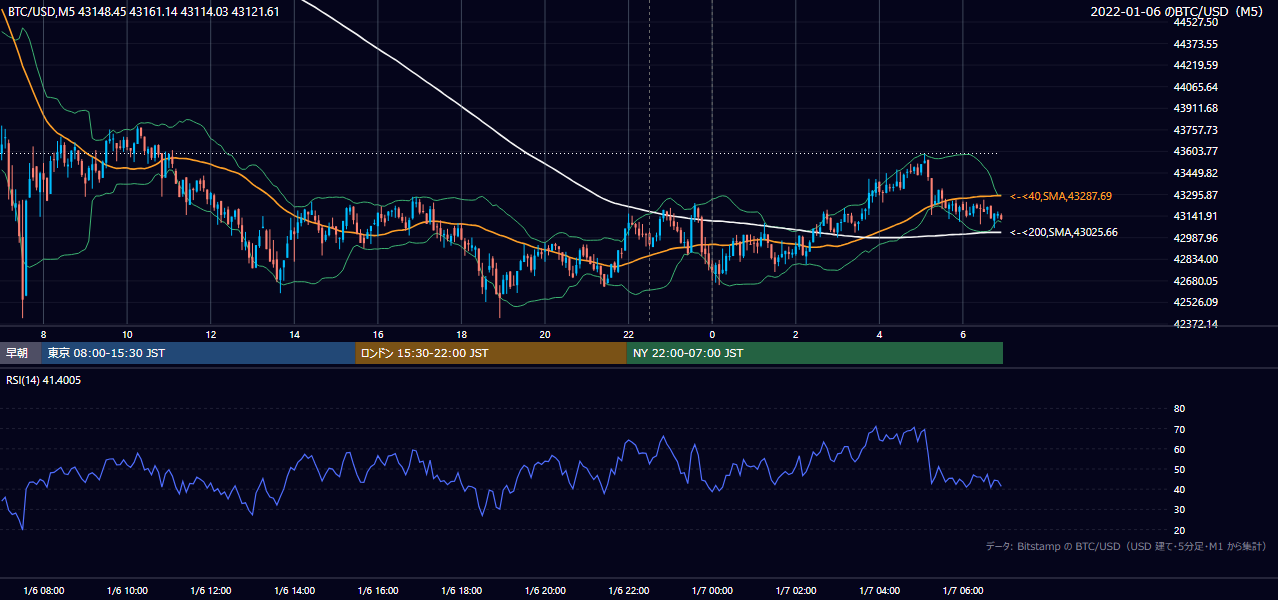Click the orange 40 SMA 43287.69 label
Screen dimensions: 1278x600
click(1062, 196)
